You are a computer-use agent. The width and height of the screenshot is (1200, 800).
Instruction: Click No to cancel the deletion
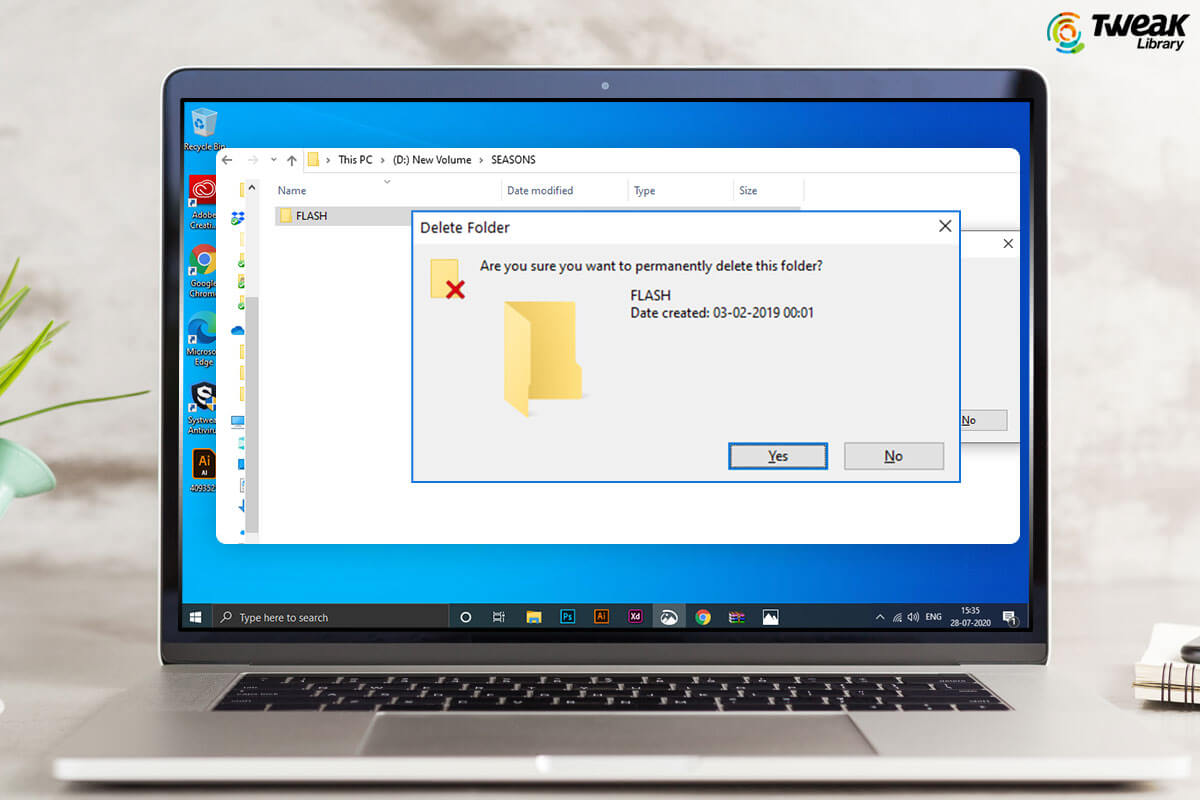(x=893, y=455)
